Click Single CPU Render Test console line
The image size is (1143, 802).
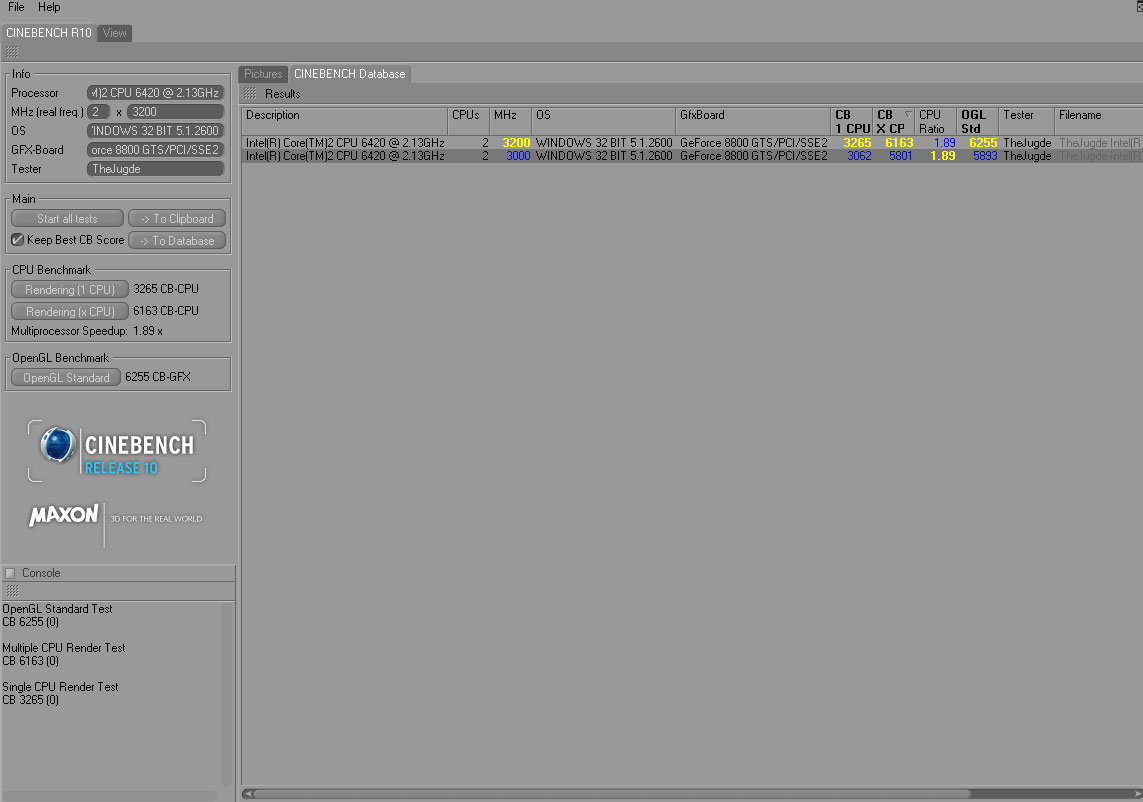(60, 687)
